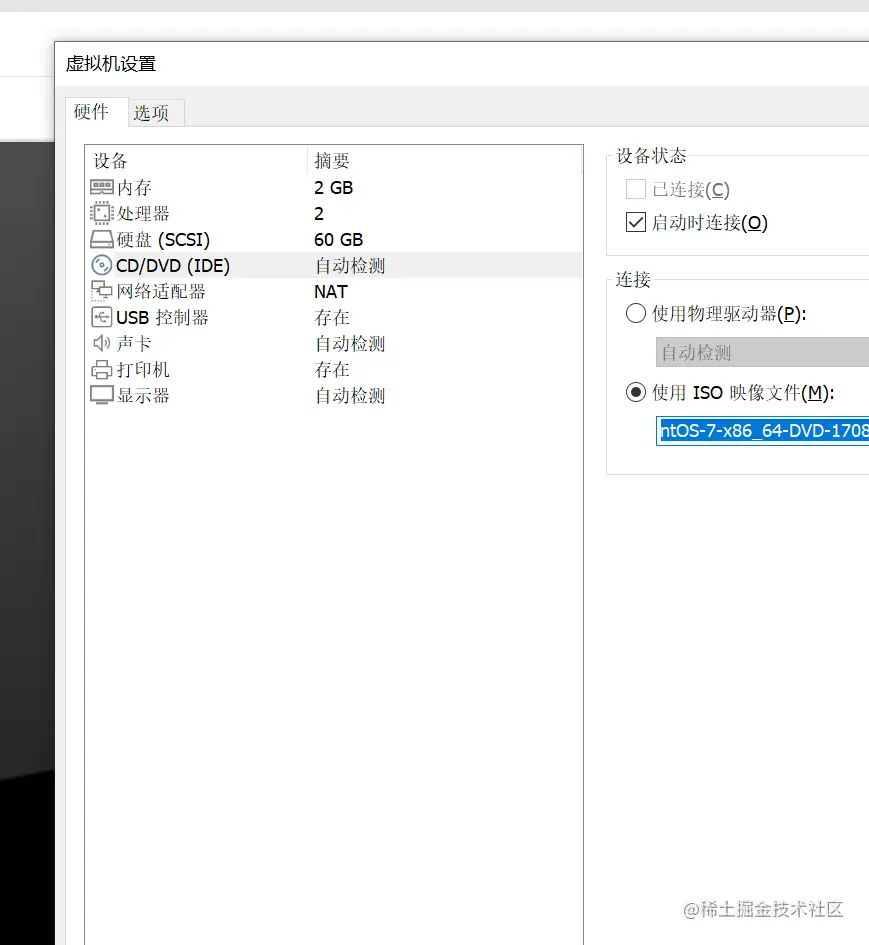Select 使用物理驱动器(P) radio button
The image size is (869, 945).
[x=636, y=313]
